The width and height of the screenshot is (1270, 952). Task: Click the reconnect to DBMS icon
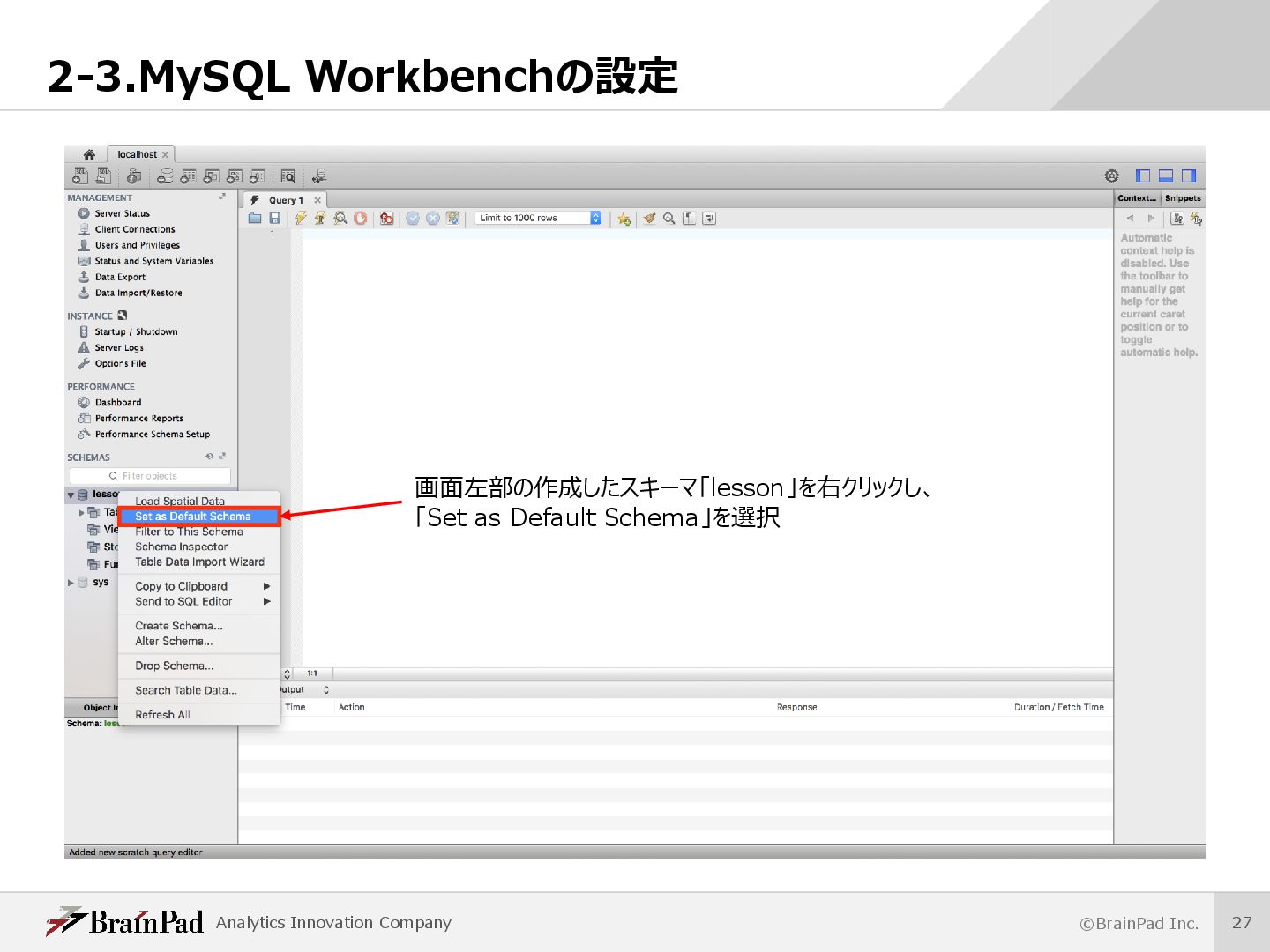pos(319,176)
